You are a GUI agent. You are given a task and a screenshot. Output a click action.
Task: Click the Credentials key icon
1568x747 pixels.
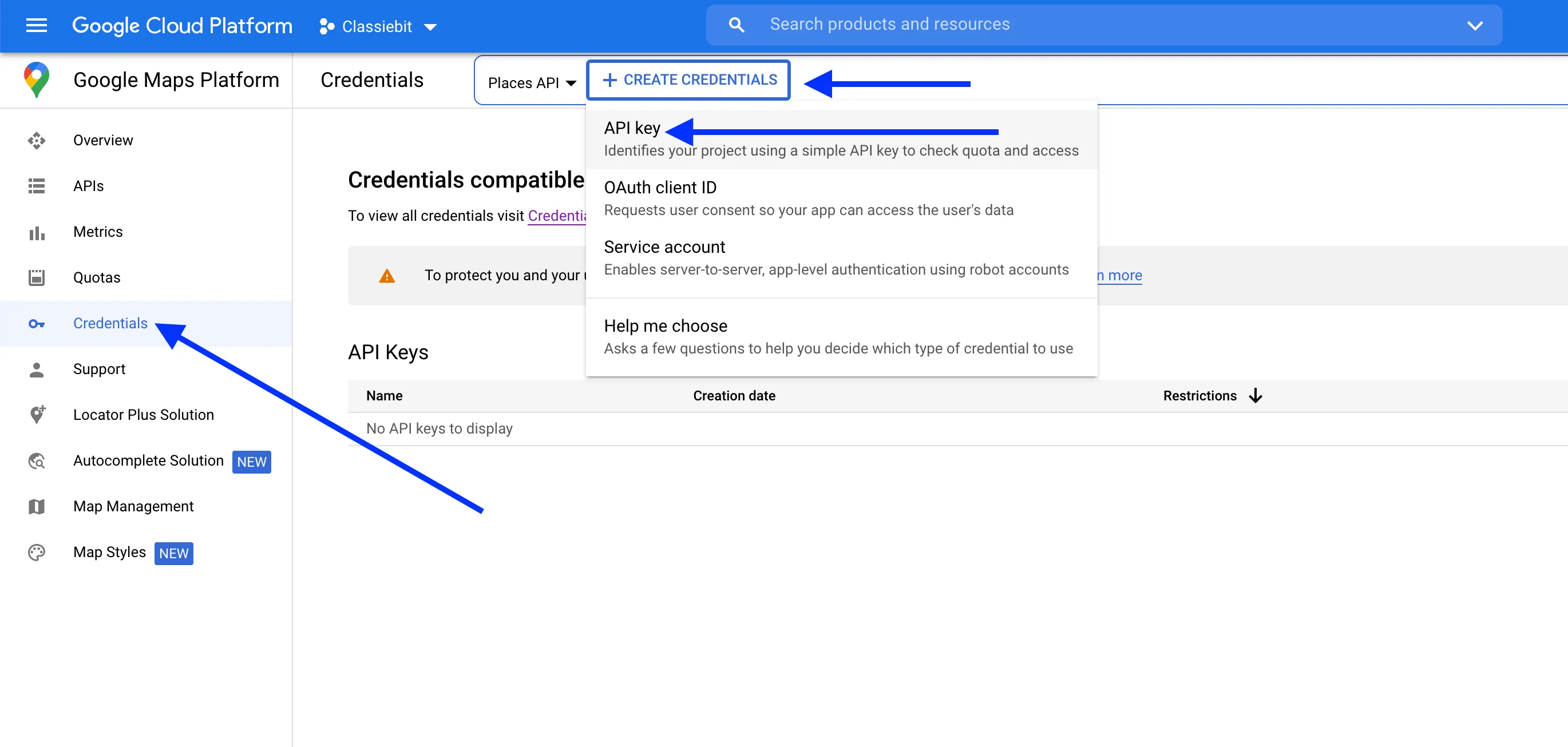pyautogui.click(x=37, y=324)
